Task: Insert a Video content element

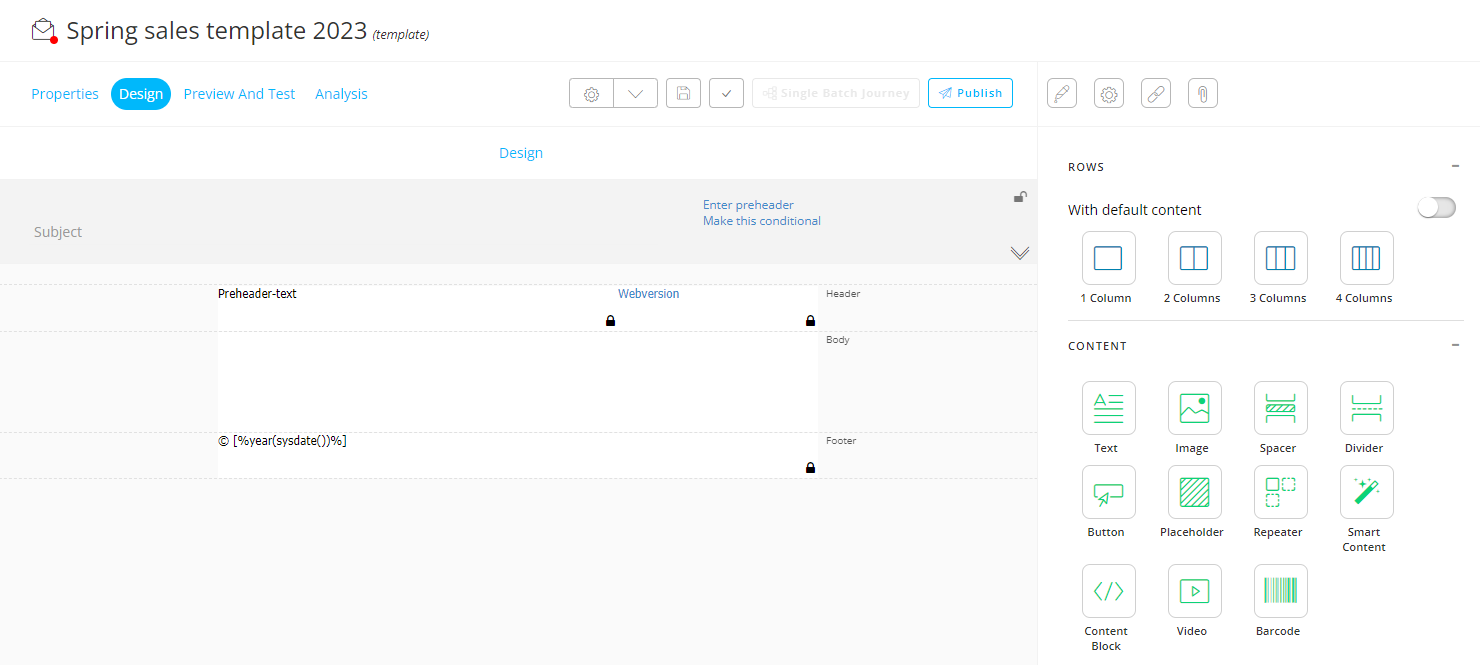Action: (x=1194, y=591)
